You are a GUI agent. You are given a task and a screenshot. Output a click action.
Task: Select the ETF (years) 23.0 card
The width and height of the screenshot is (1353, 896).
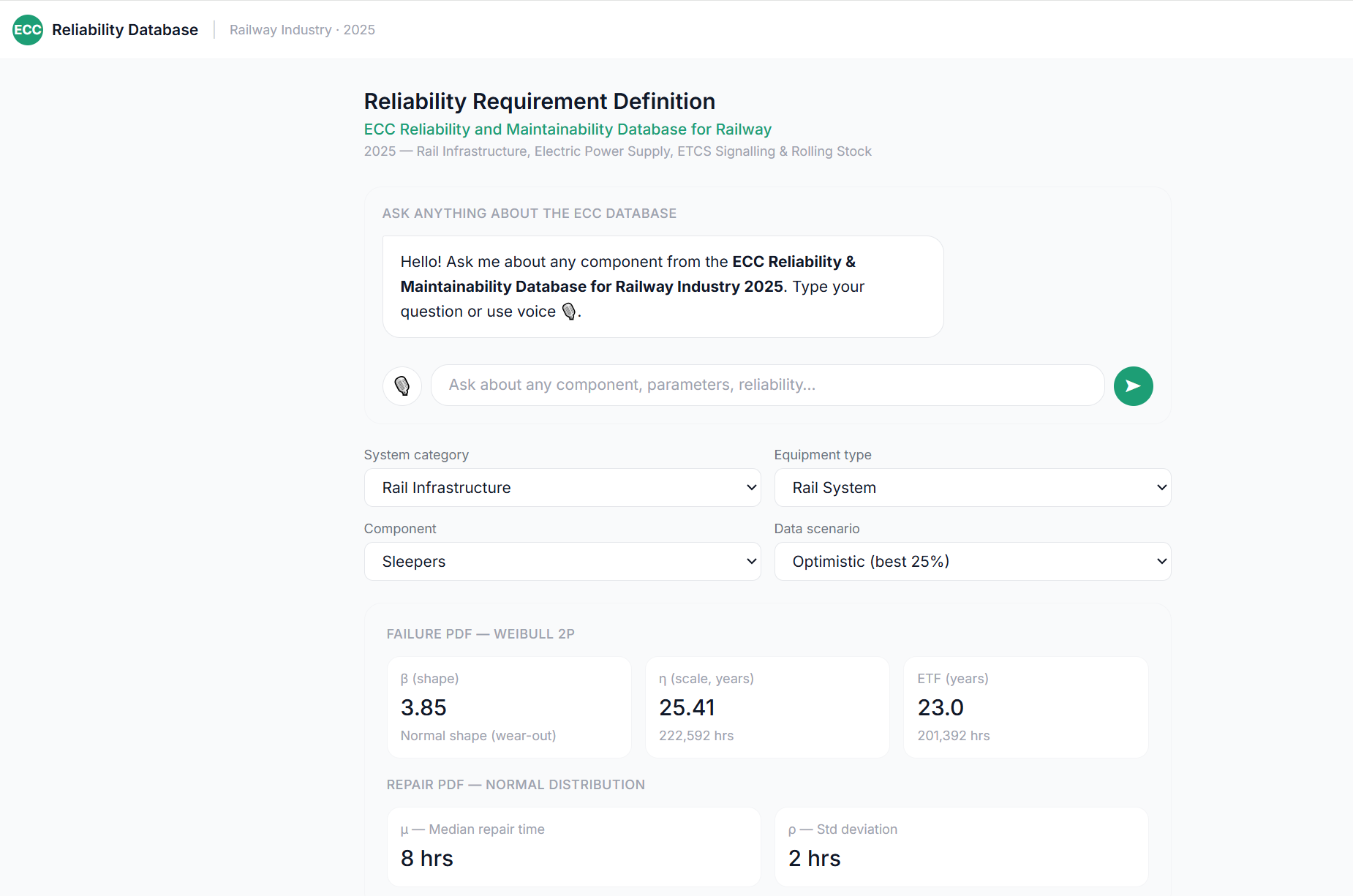(1025, 707)
